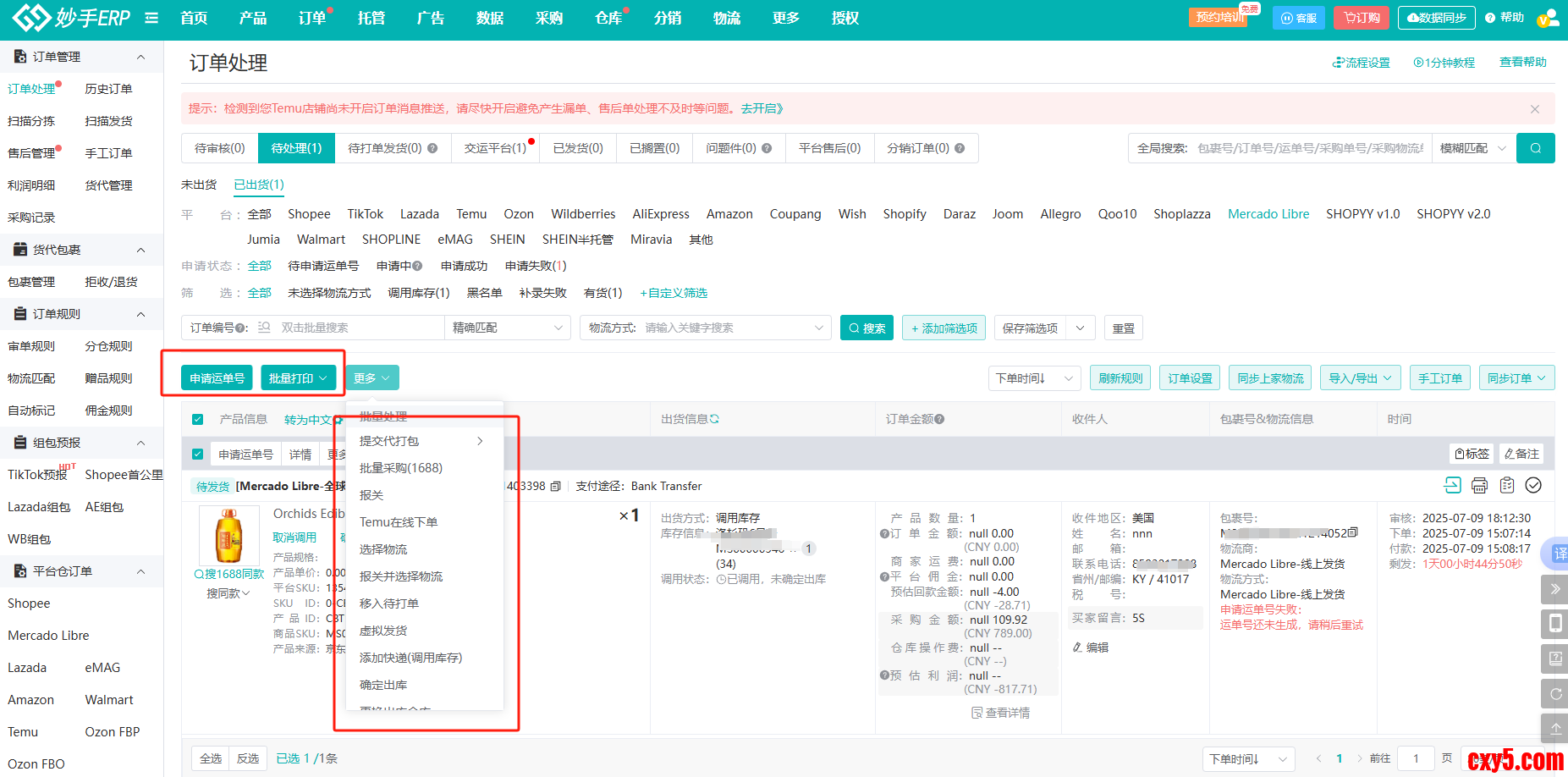Click the scroll-to-top arrow on right sidebar

click(1555, 728)
